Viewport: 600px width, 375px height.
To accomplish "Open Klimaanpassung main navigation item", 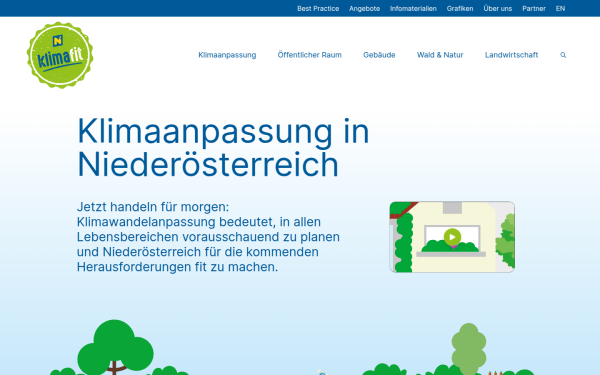I will [227, 55].
